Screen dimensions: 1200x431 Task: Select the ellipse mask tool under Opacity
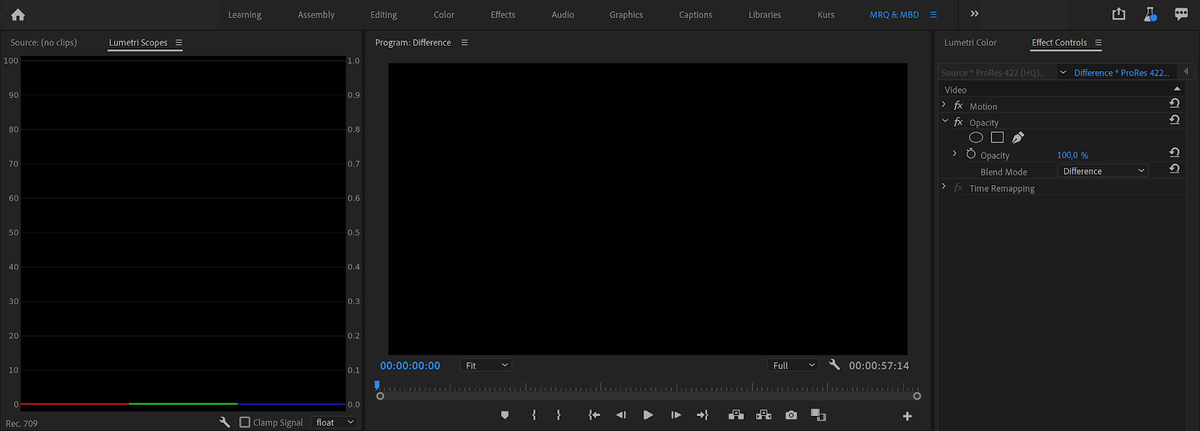click(x=976, y=138)
